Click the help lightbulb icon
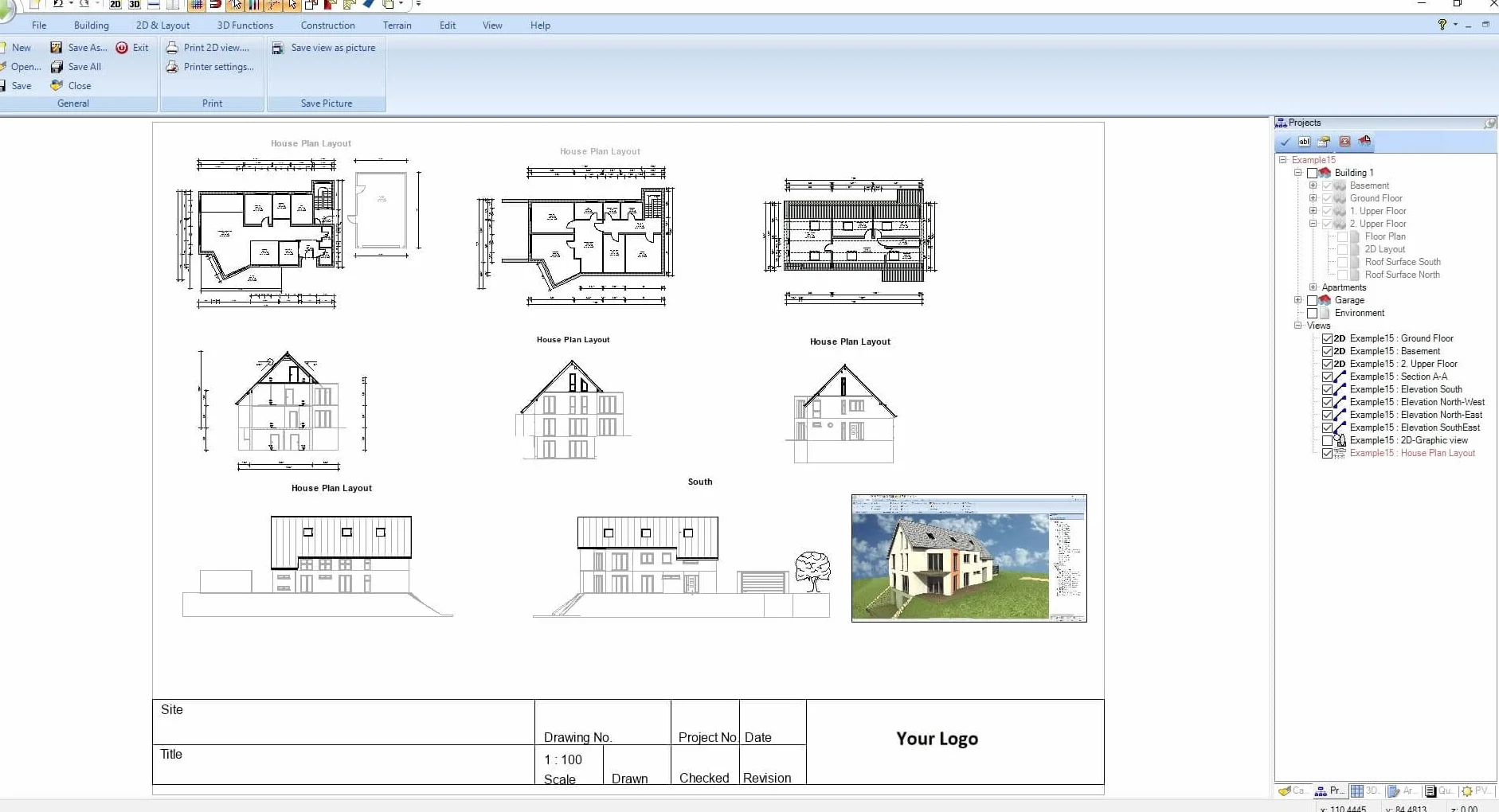 (x=1442, y=25)
